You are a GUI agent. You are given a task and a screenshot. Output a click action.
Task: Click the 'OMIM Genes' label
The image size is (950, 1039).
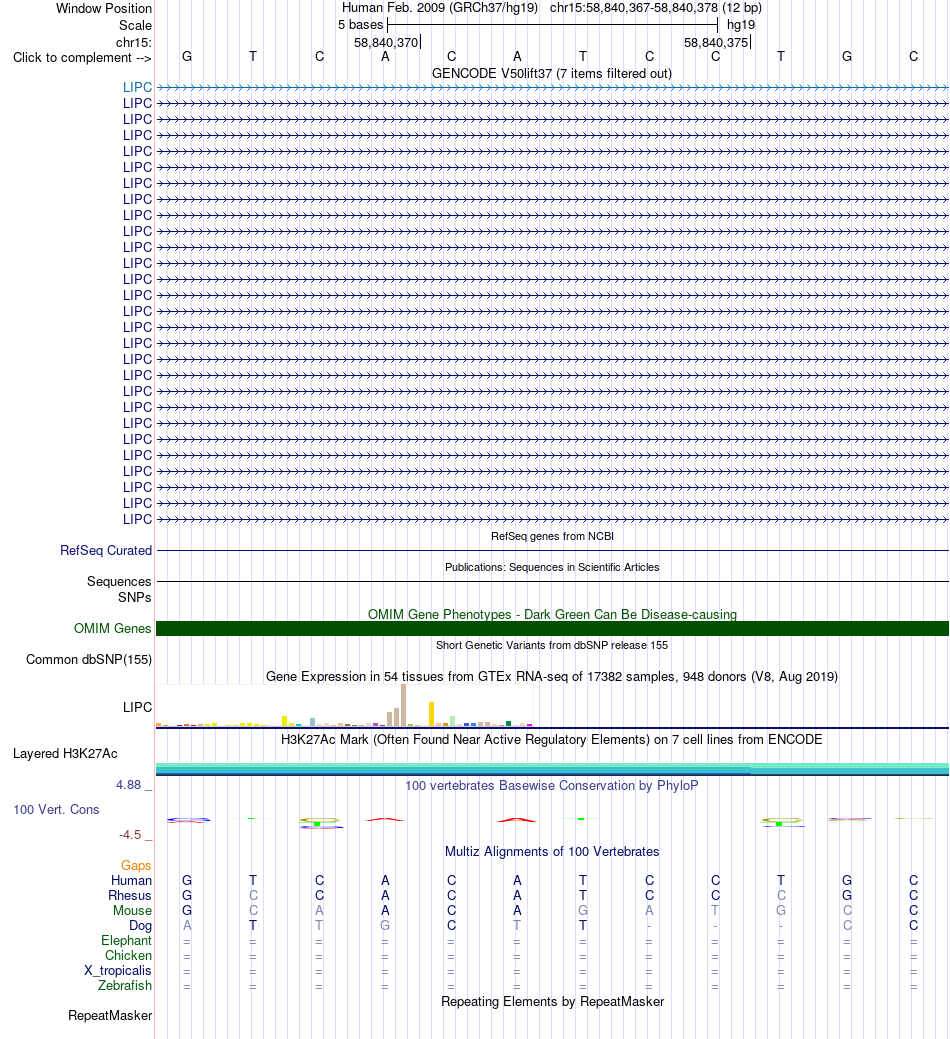[113, 628]
